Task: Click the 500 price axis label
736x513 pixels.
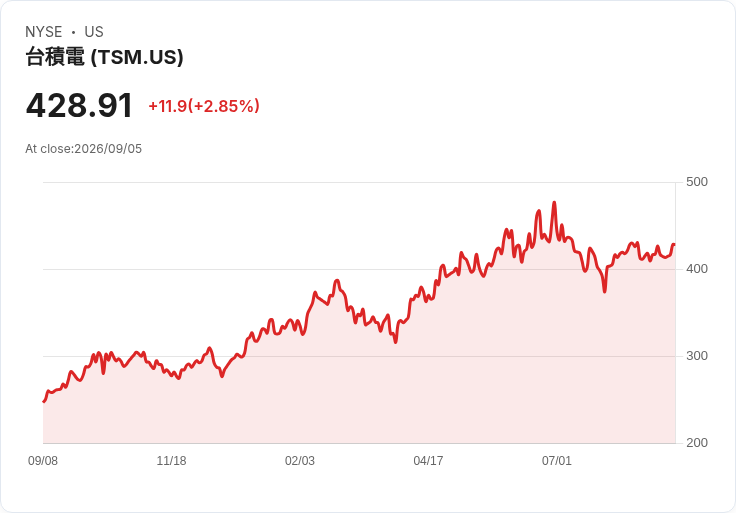Action: [697, 182]
